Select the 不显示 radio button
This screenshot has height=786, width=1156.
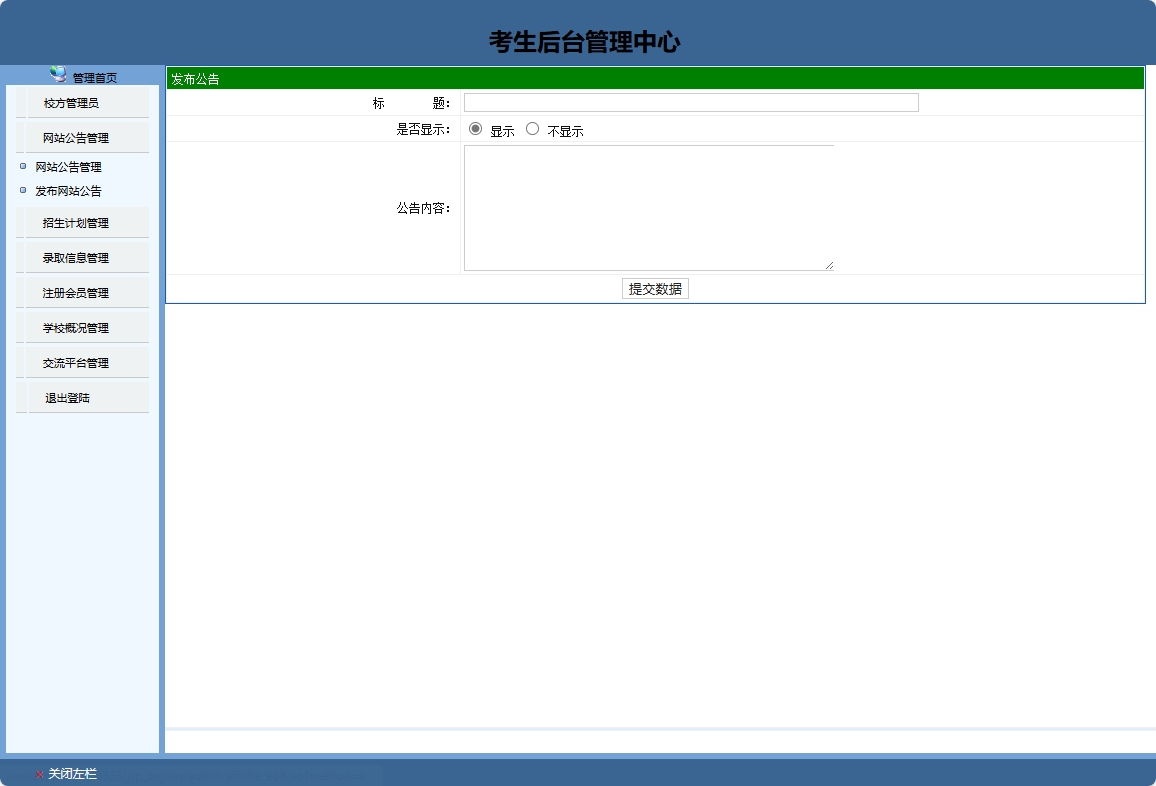pyautogui.click(x=532, y=128)
